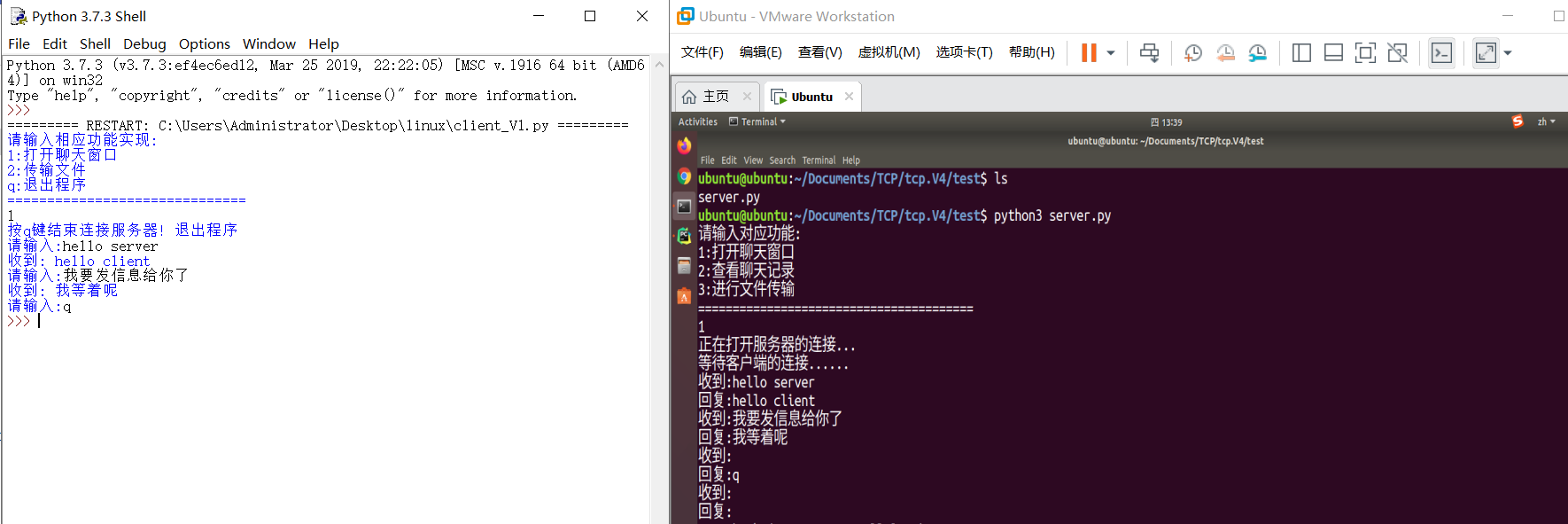Click the Terminal icon in Ubuntu dock
The image size is (1568, 524).
click(684, 207)
